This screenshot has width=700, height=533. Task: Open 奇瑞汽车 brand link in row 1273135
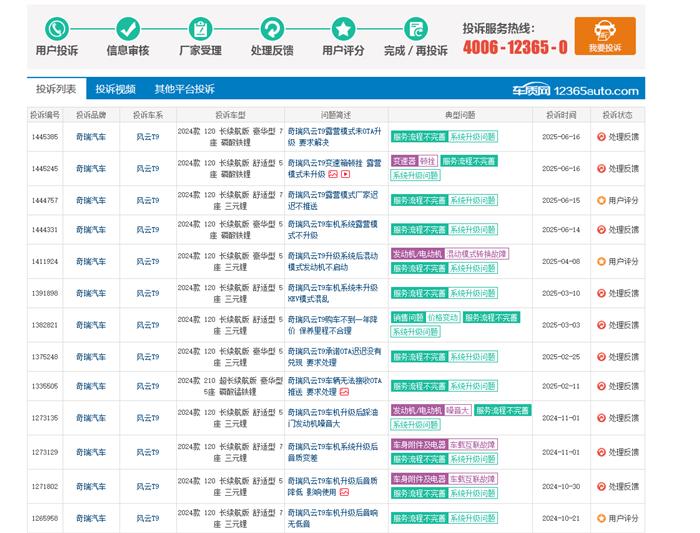click(x=91, y=418)
